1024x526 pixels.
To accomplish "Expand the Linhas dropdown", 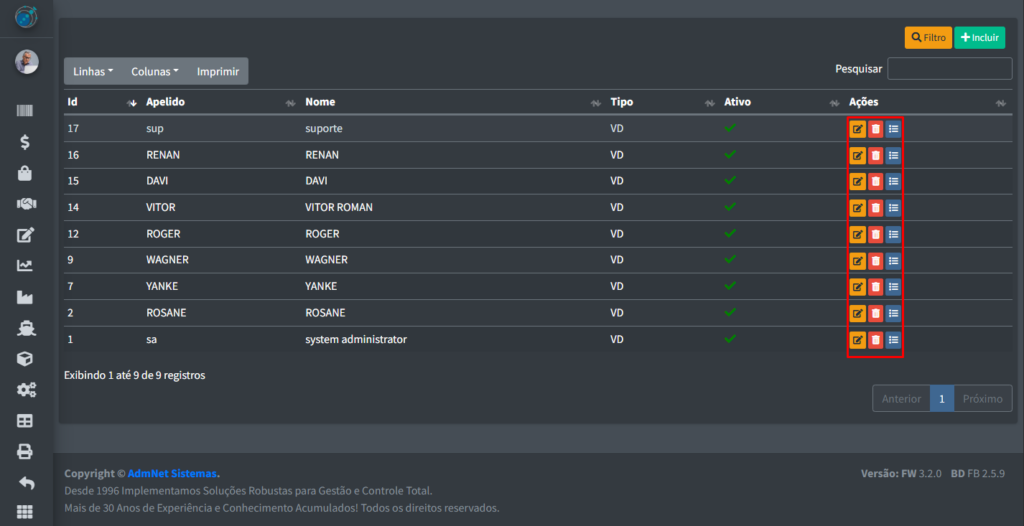I will [94, 71].
